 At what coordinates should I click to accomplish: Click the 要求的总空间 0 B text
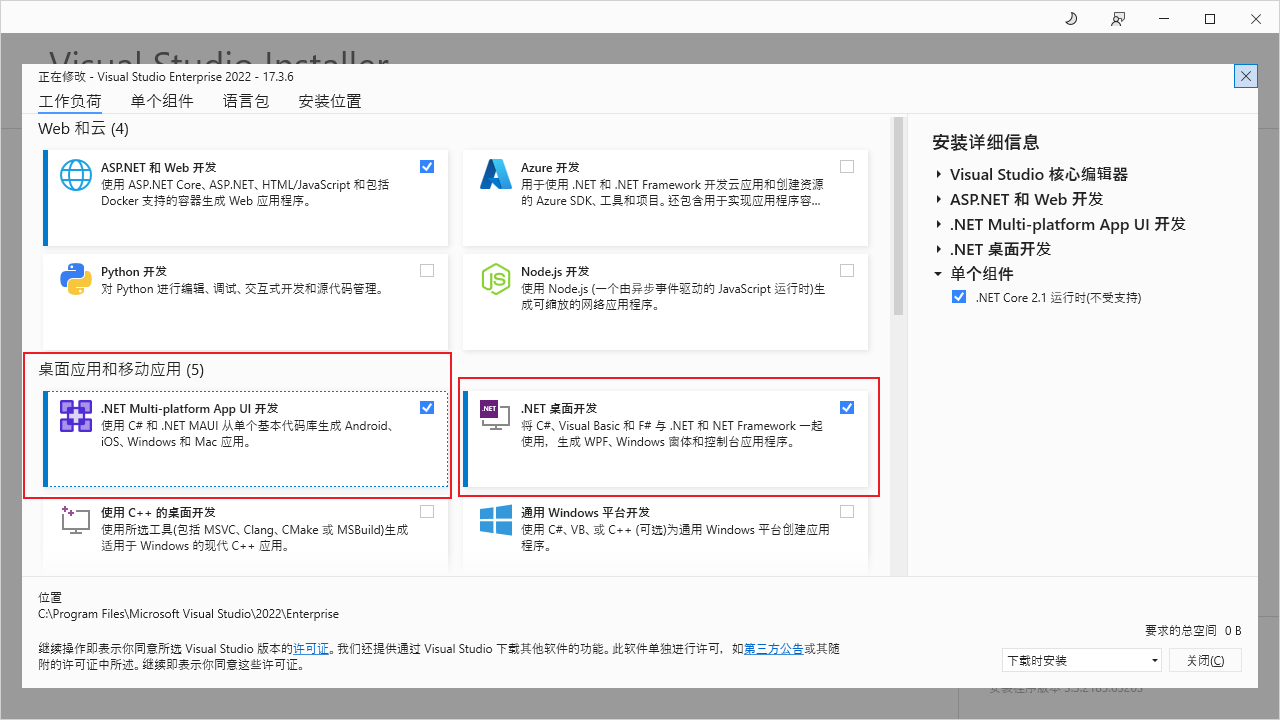[1193, 631]
